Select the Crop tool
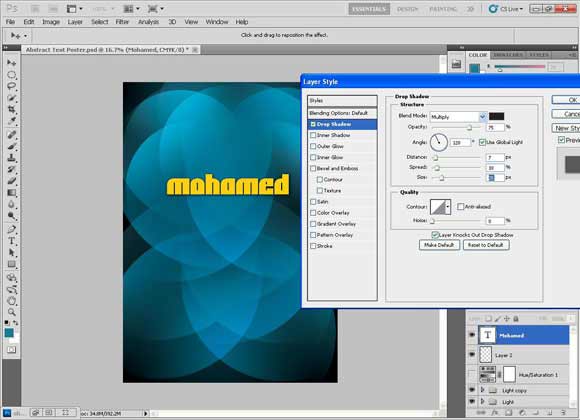This screenshot has width=580, height=420. (11, 110)
